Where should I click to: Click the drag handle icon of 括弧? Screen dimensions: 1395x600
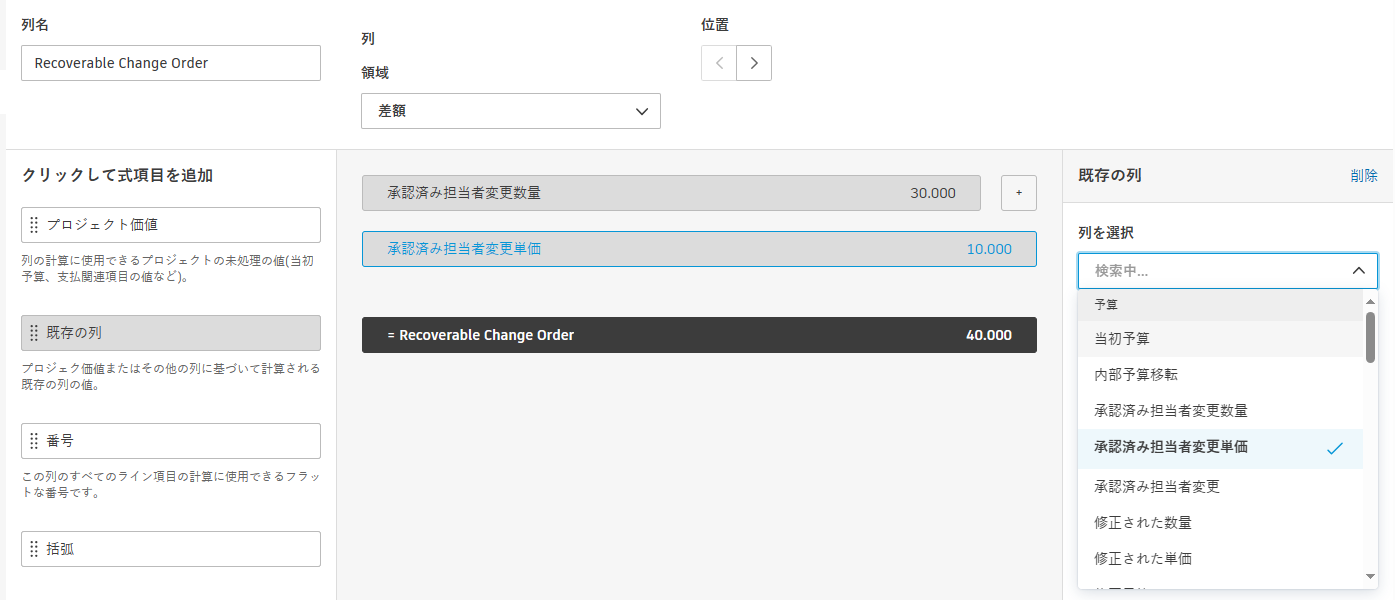click(34, 549)
